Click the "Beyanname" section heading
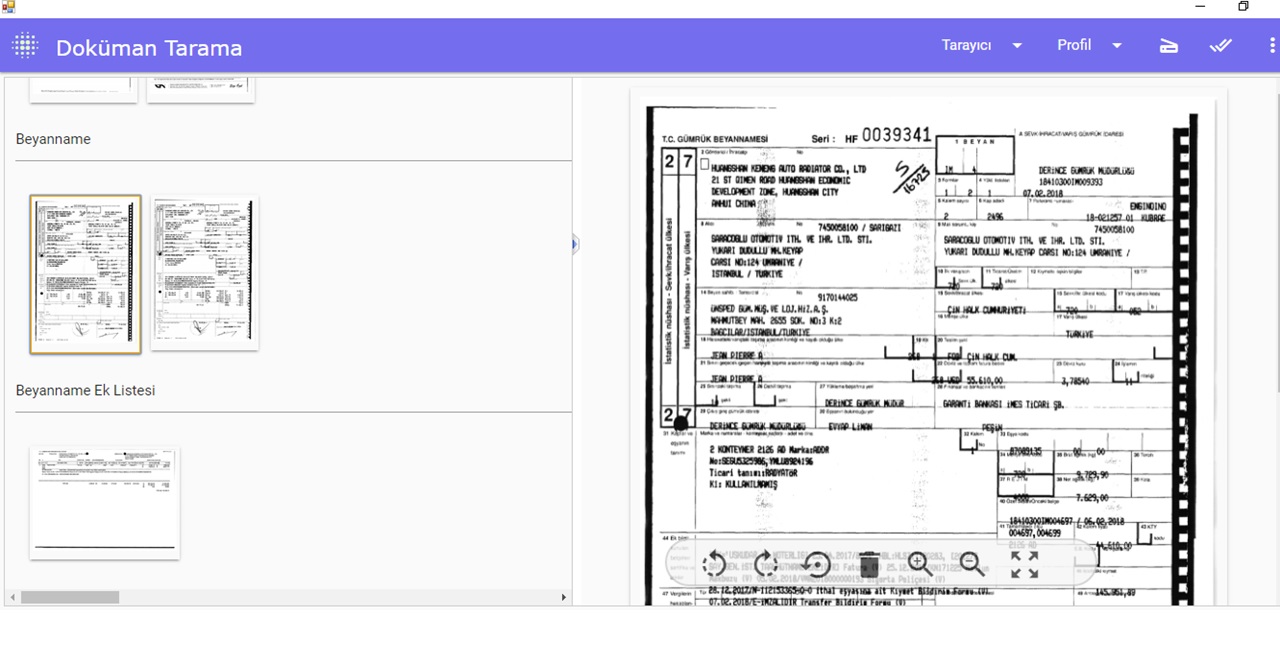Viewport: 1280px width, 648px height. click(x=53, y=139)
